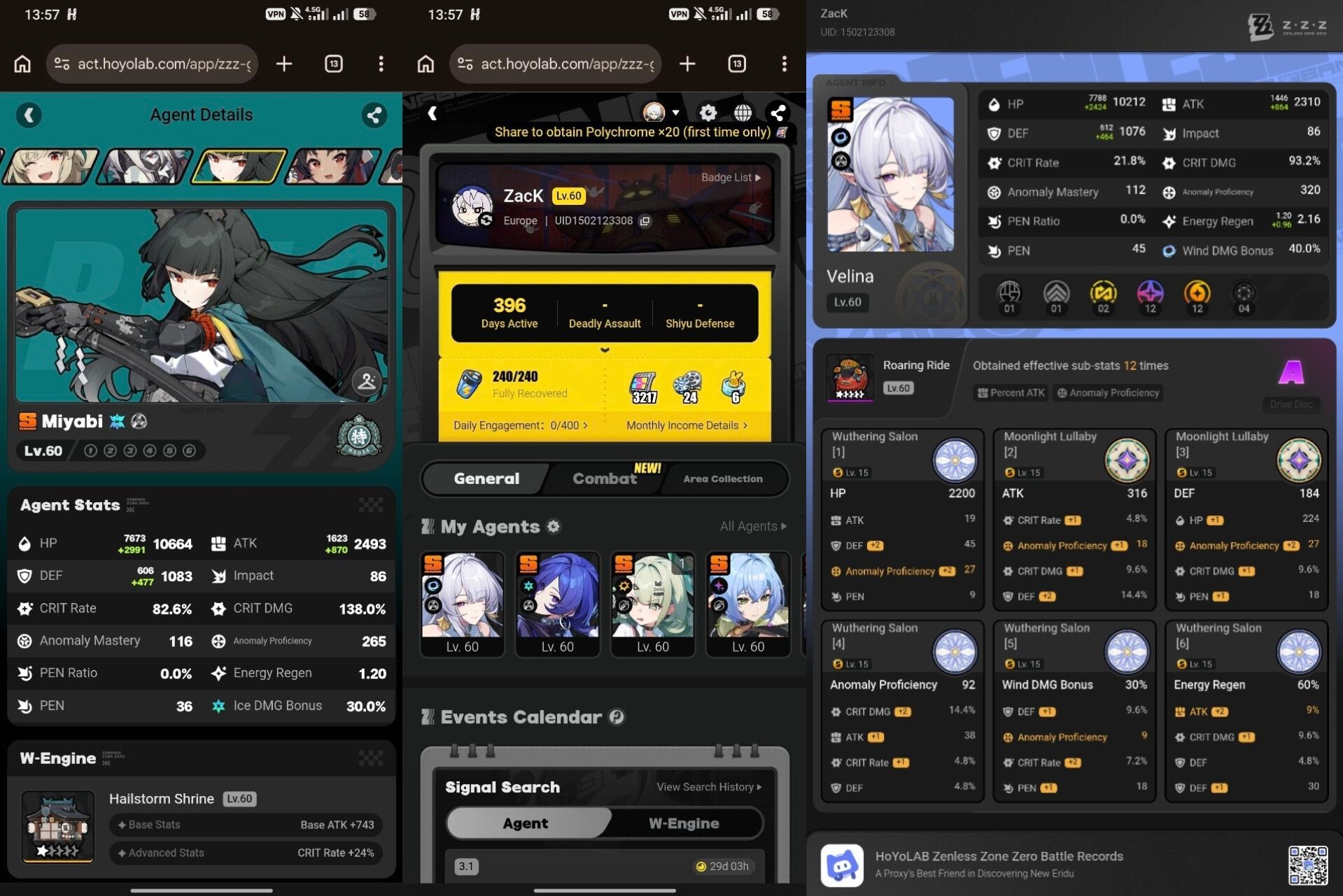
Task: Tap the "Deadly Assault" stat label
Action: 605,324
